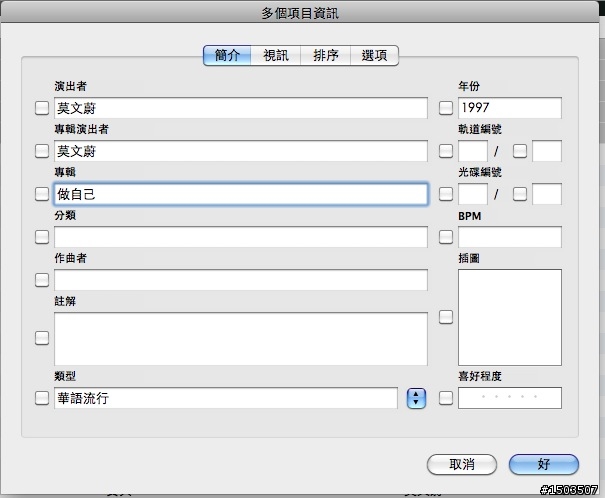
Task: Click the 類型 field showing 華語流行
Action: 226,398
